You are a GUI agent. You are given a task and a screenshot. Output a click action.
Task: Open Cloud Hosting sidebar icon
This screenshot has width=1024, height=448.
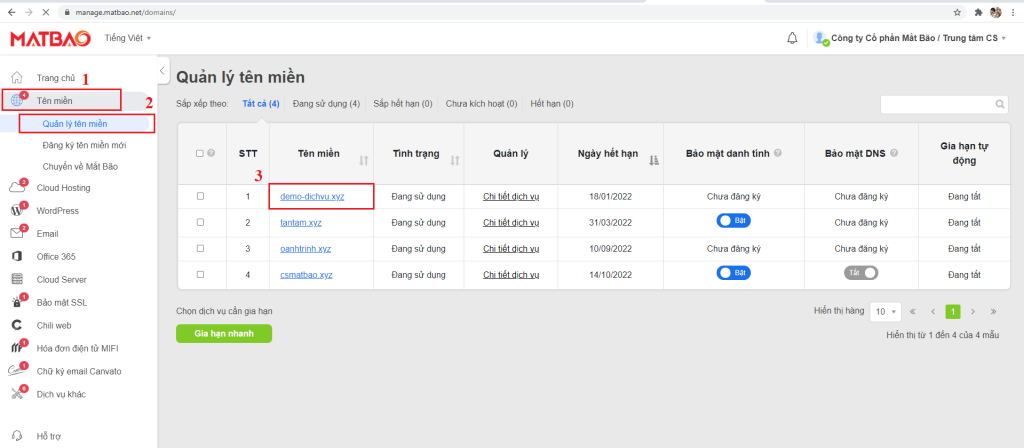coord(17,188)
